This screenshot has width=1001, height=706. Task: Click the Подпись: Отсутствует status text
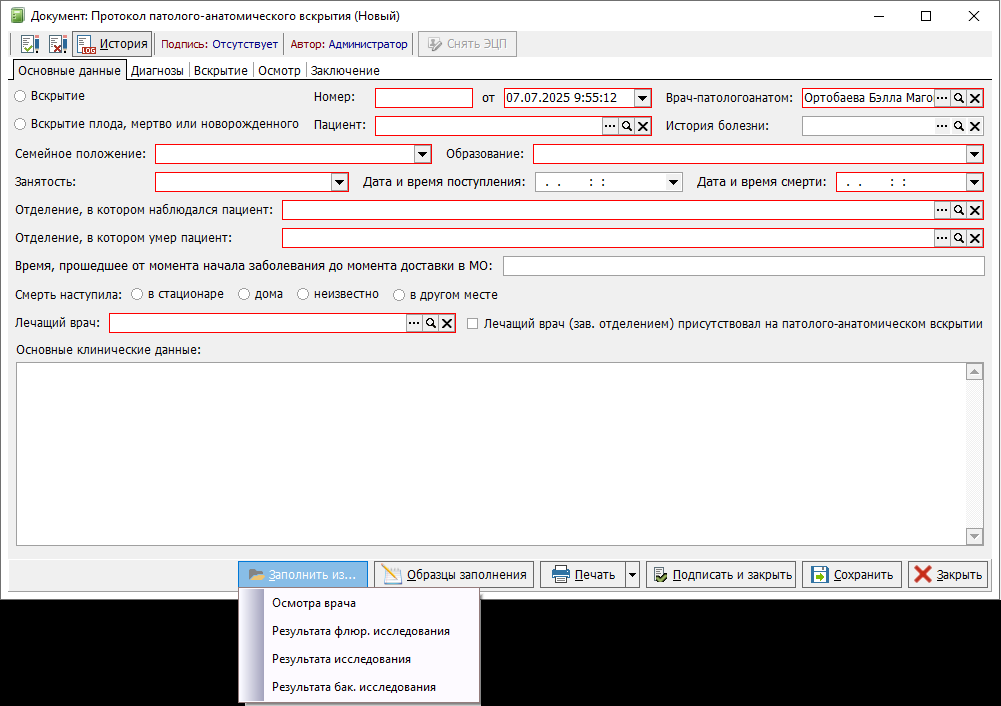pyautogui.click(x=219, y=44)
